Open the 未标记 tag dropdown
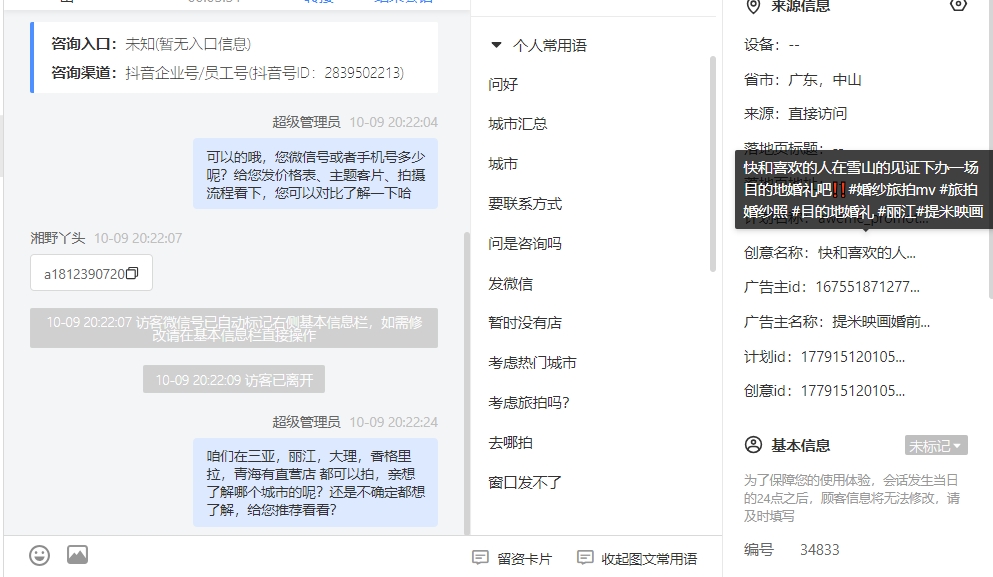Image resolution: width=993 pixels, height=577 pixels. coord(935,445)
